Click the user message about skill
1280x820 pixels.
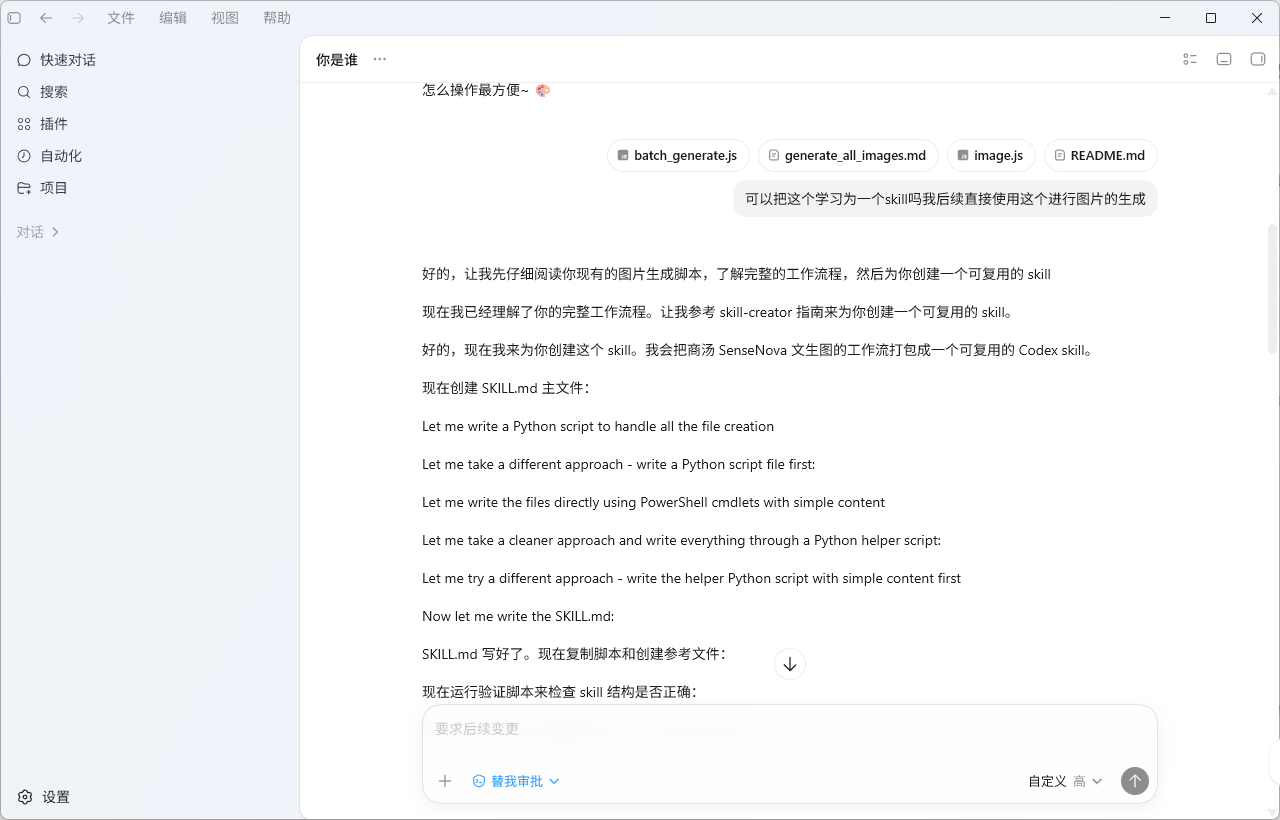tap(945, 198)
